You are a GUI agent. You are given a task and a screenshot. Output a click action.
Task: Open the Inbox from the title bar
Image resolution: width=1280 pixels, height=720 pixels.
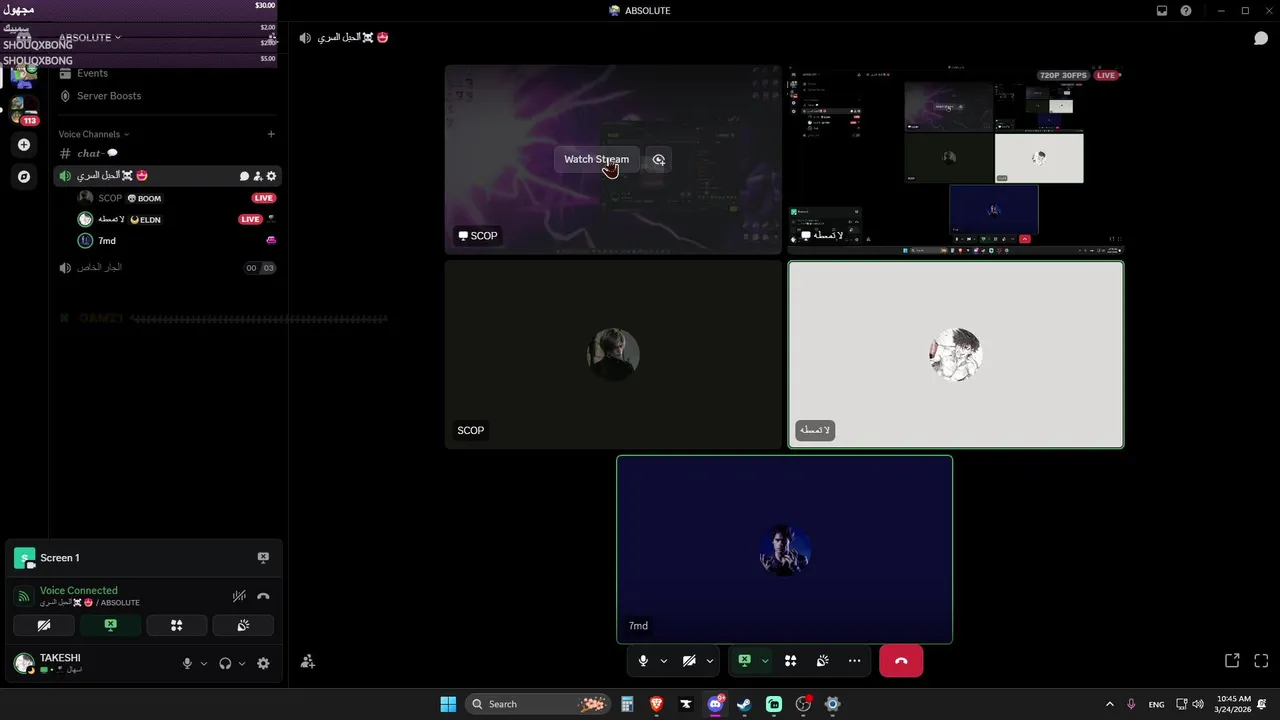(1162, 11)
